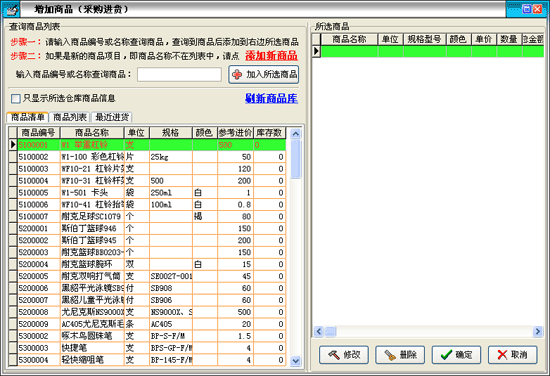
Task: Click left arrow of selected goods scrollbar
Action: 318,331
